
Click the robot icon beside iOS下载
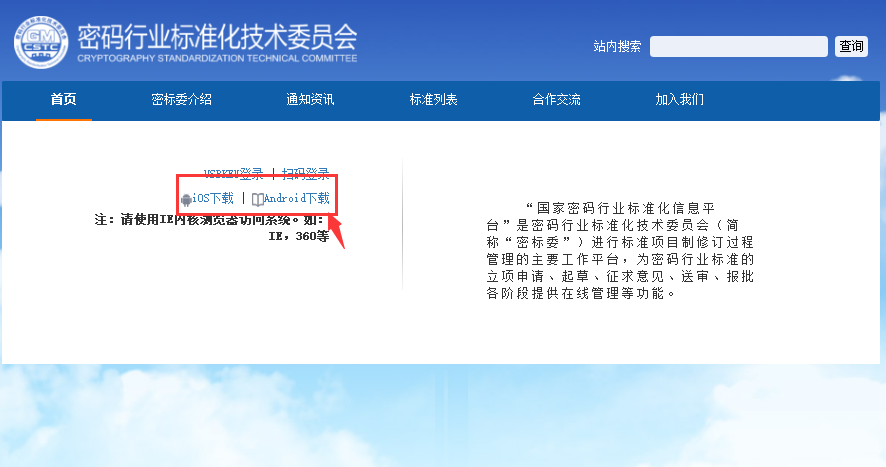click(186, 199)
